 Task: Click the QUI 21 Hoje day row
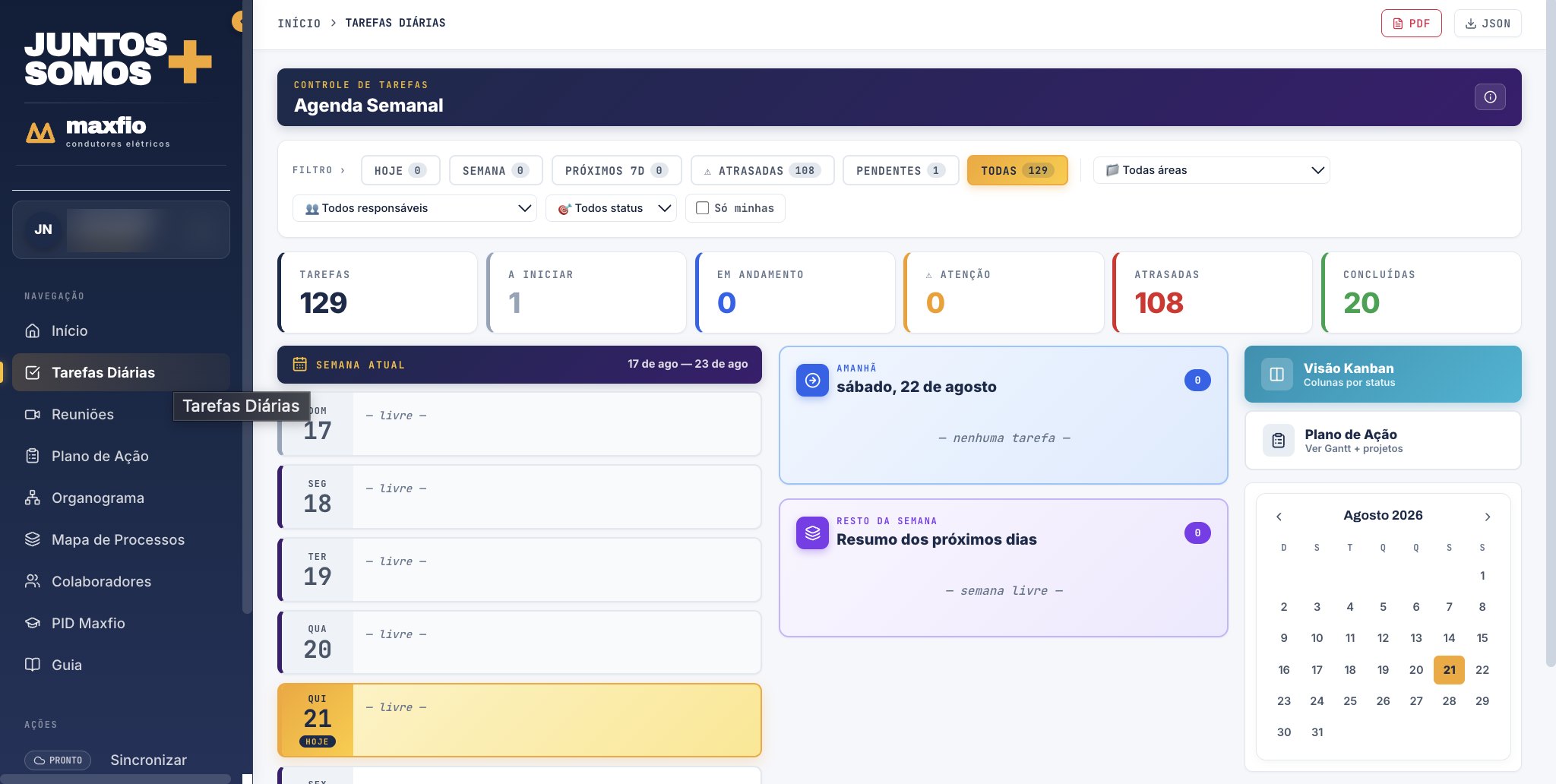520,720
